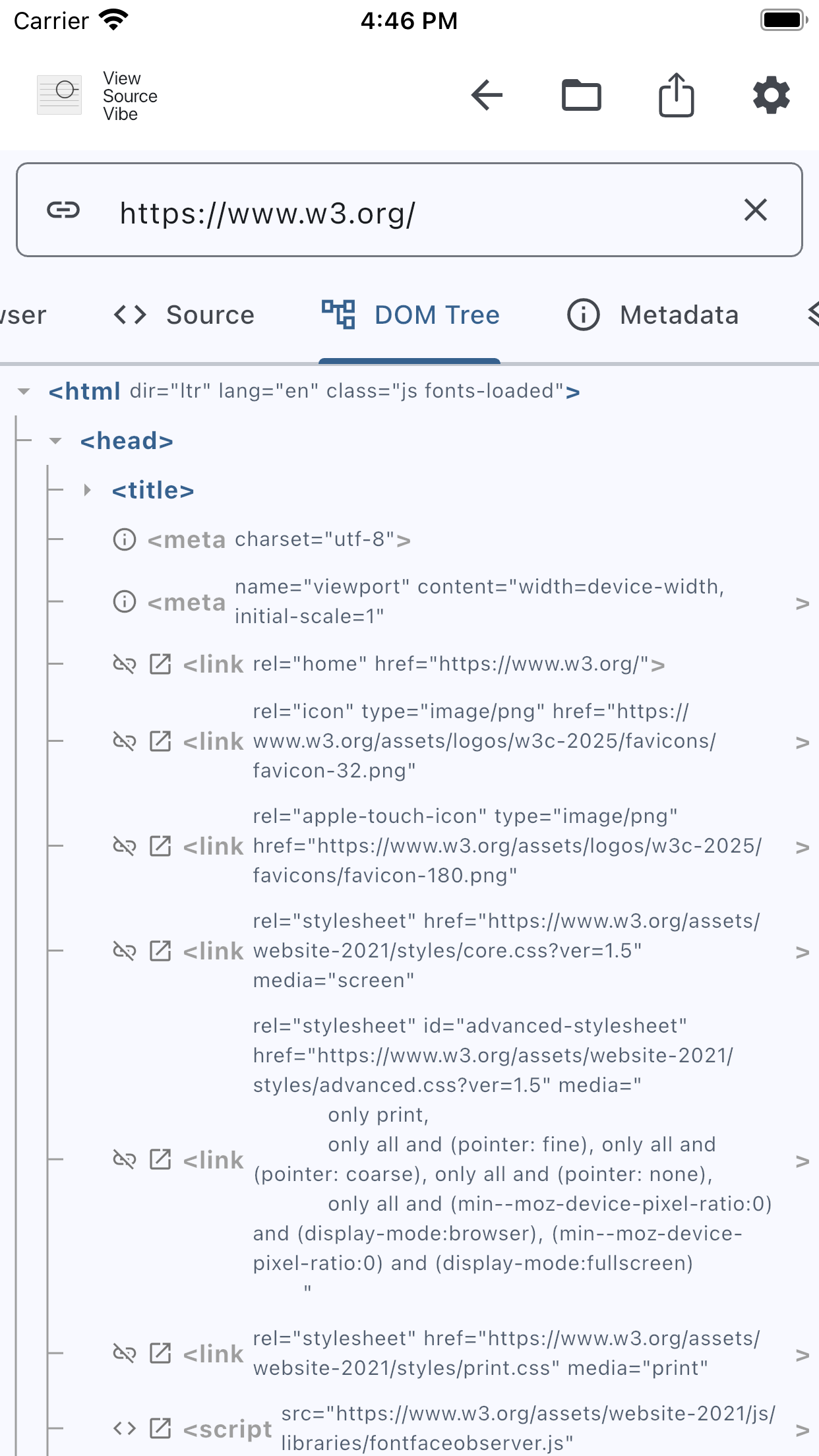Open settings gear icon
819x1456 pixels.
tap(771, 96)
